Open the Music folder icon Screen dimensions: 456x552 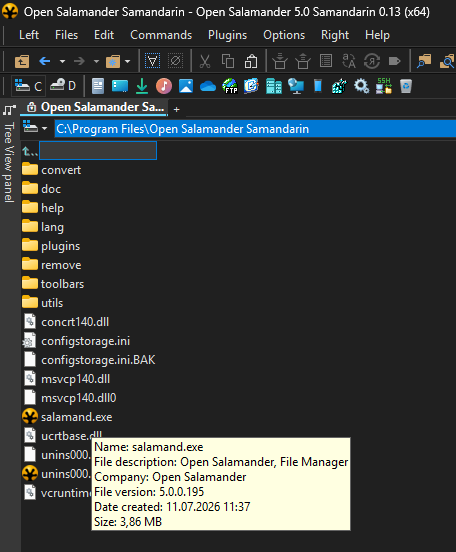point(164,86)
